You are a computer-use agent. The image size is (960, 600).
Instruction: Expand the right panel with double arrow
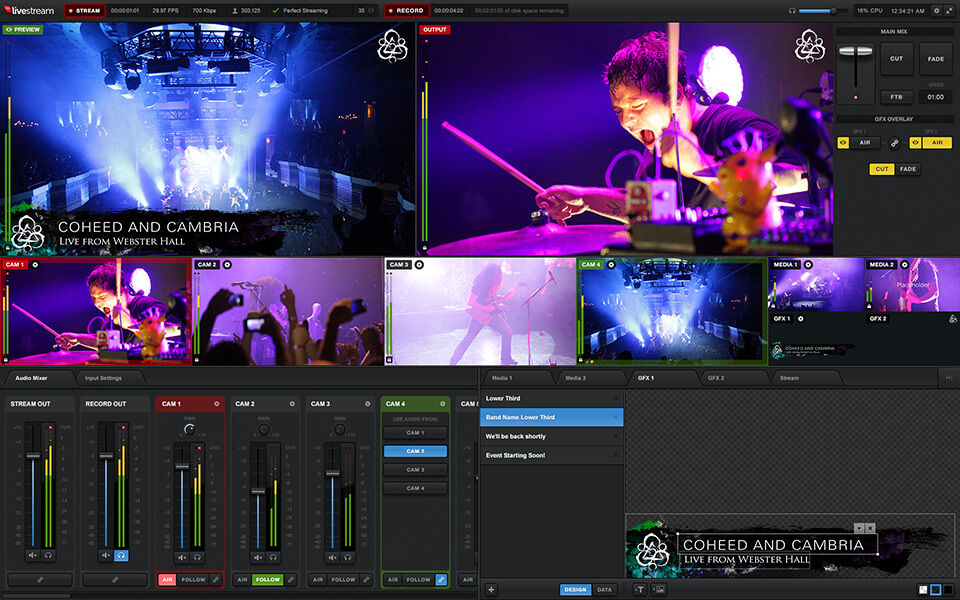[x=949, y=378]
